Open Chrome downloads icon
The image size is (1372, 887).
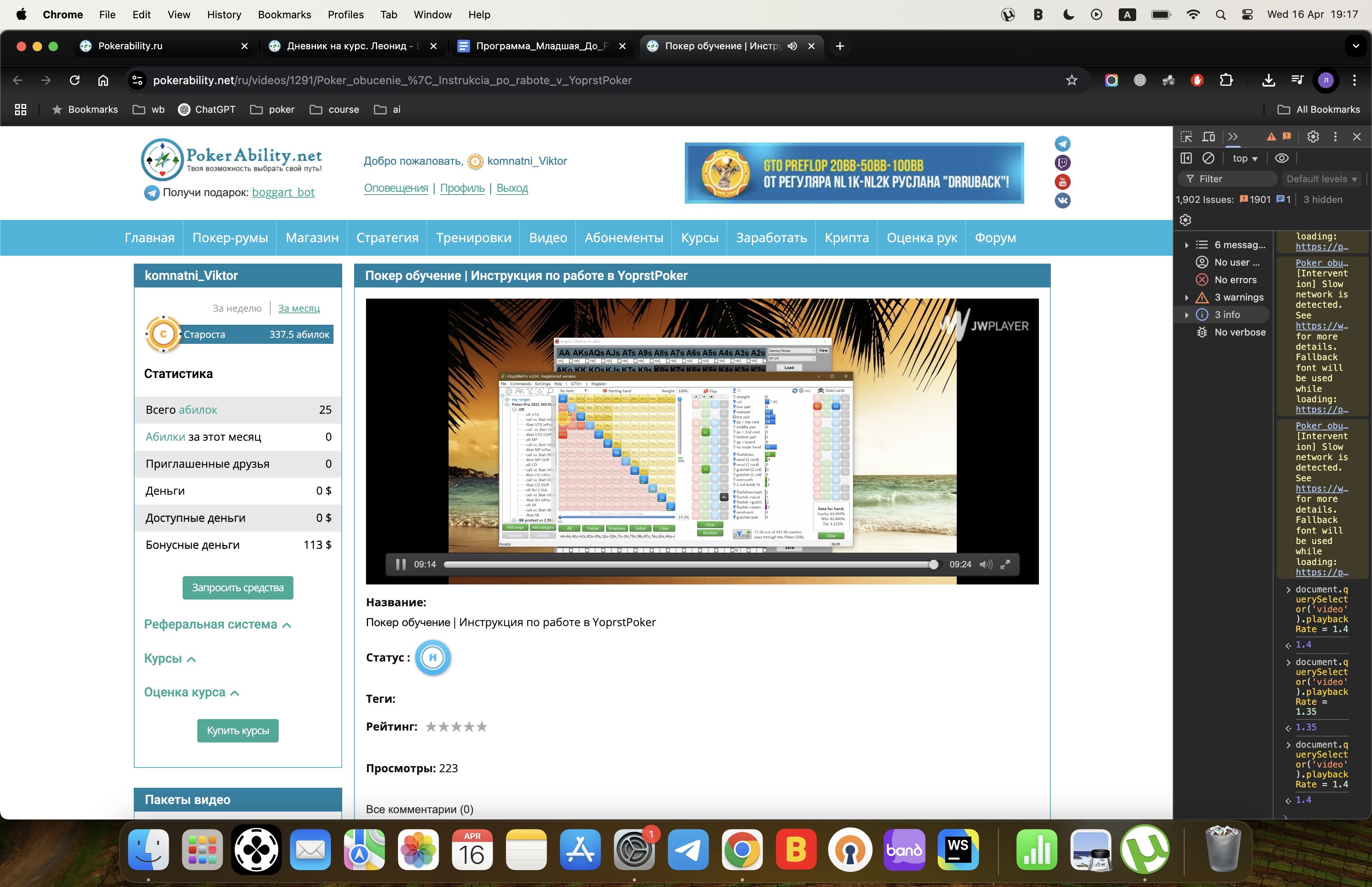[x=1268, y=80]
